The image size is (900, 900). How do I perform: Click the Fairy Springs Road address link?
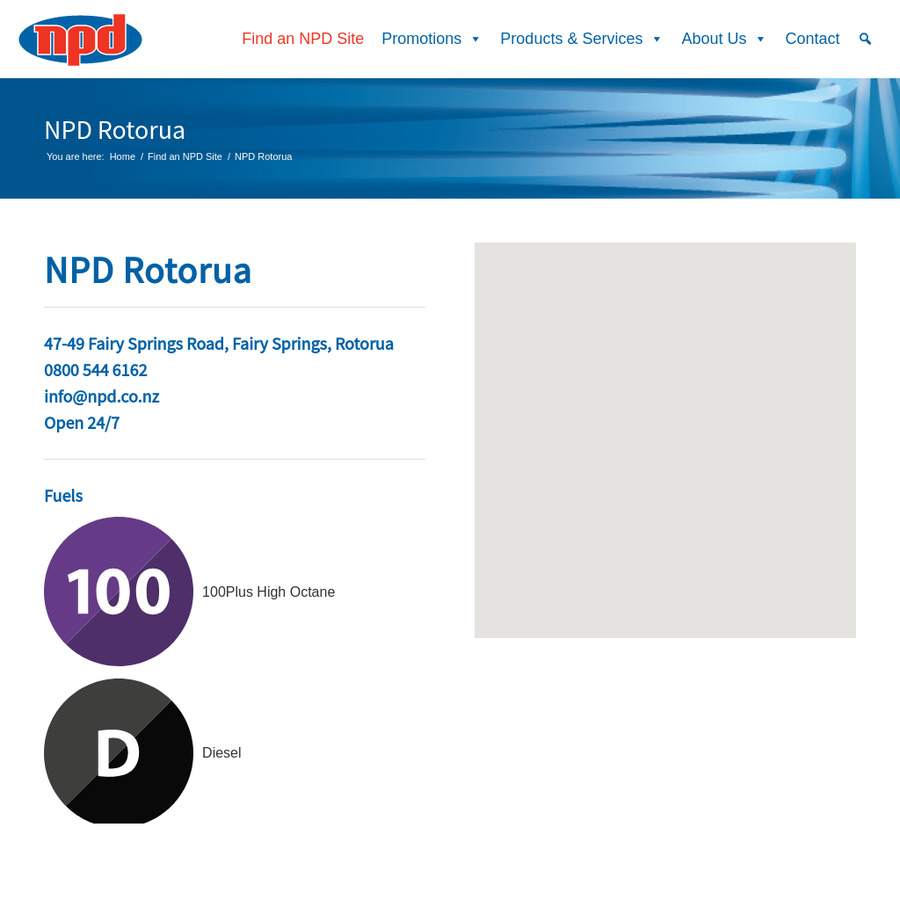click(218, 343)
